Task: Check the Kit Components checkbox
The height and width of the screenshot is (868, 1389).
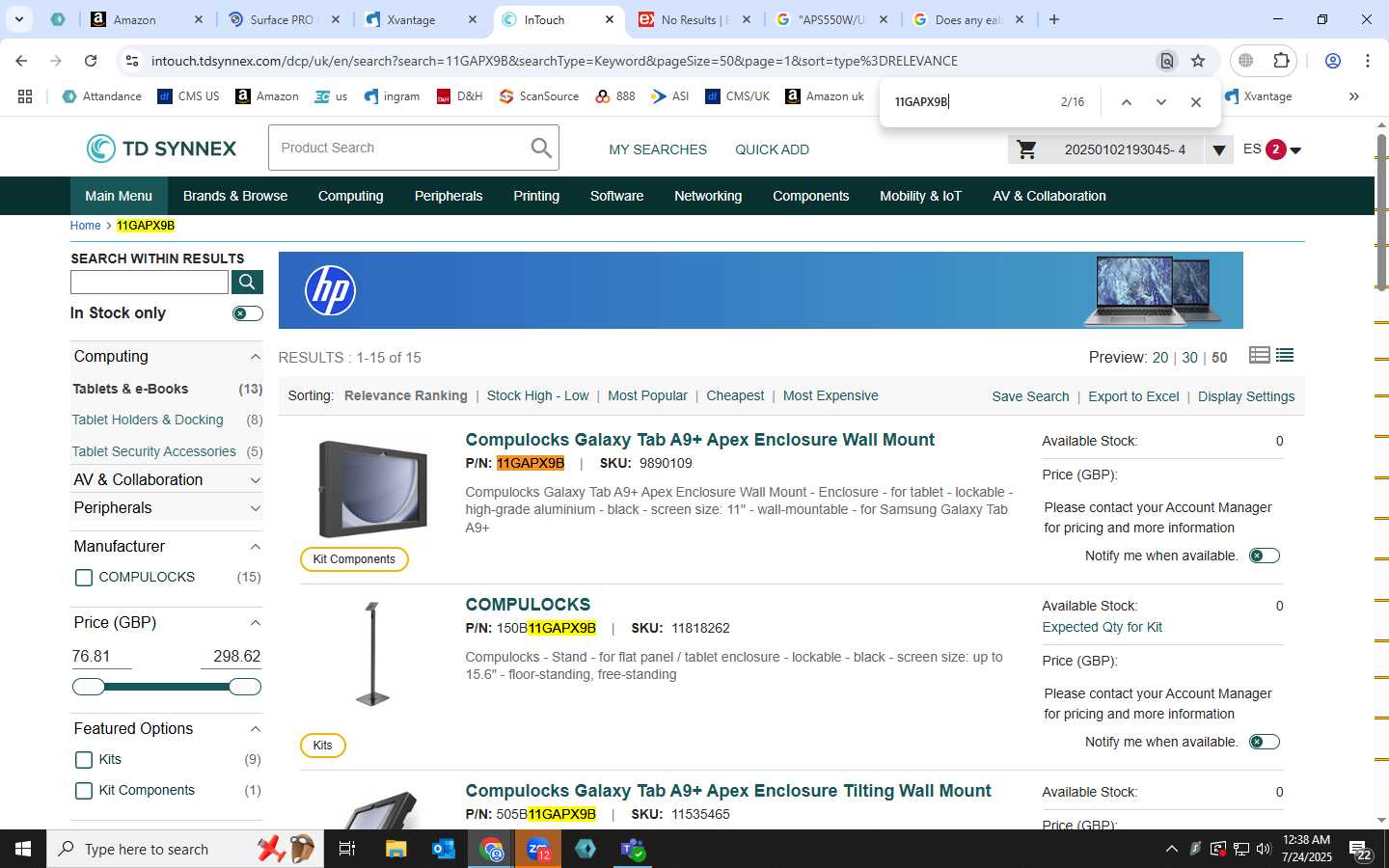Action: (x=84, y=791)
